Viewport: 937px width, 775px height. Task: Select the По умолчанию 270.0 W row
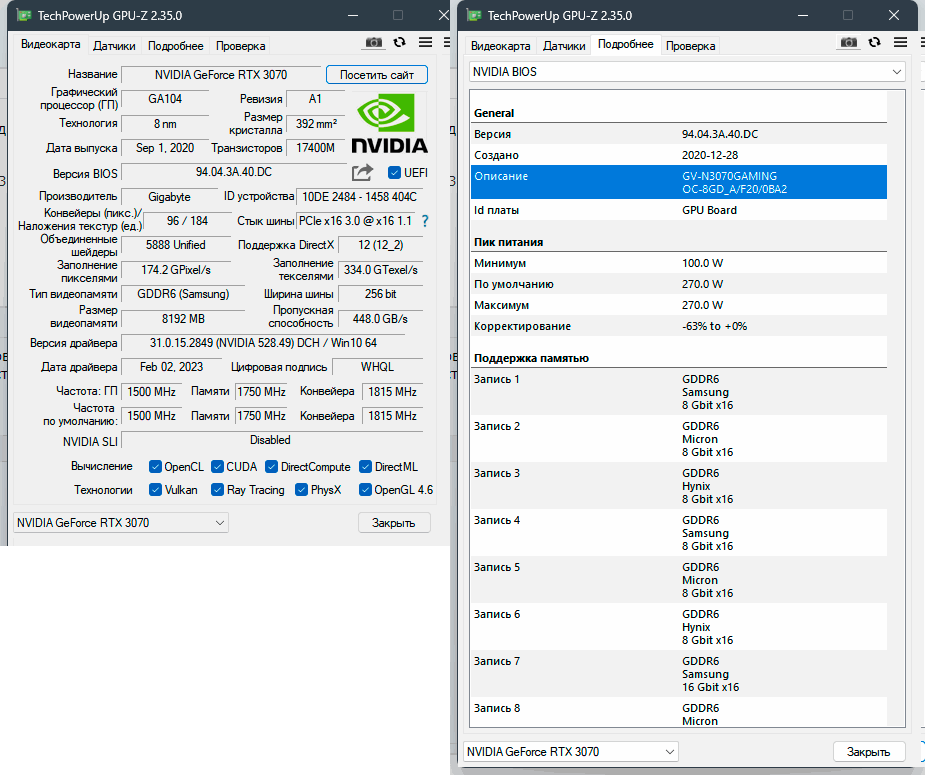[x=679, y=284]
